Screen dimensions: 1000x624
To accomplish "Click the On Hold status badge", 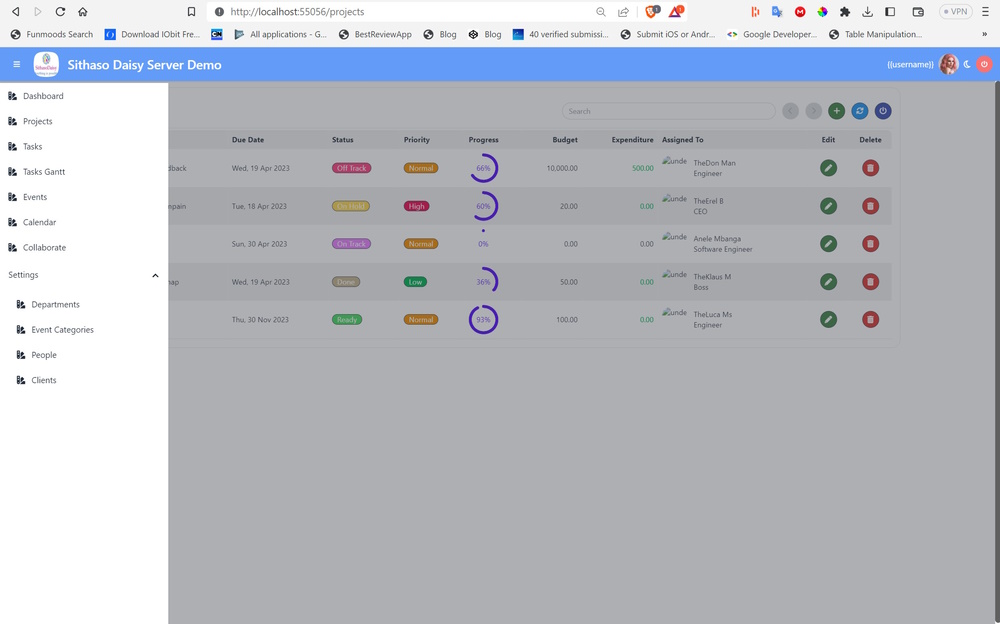I will point(351,206).
